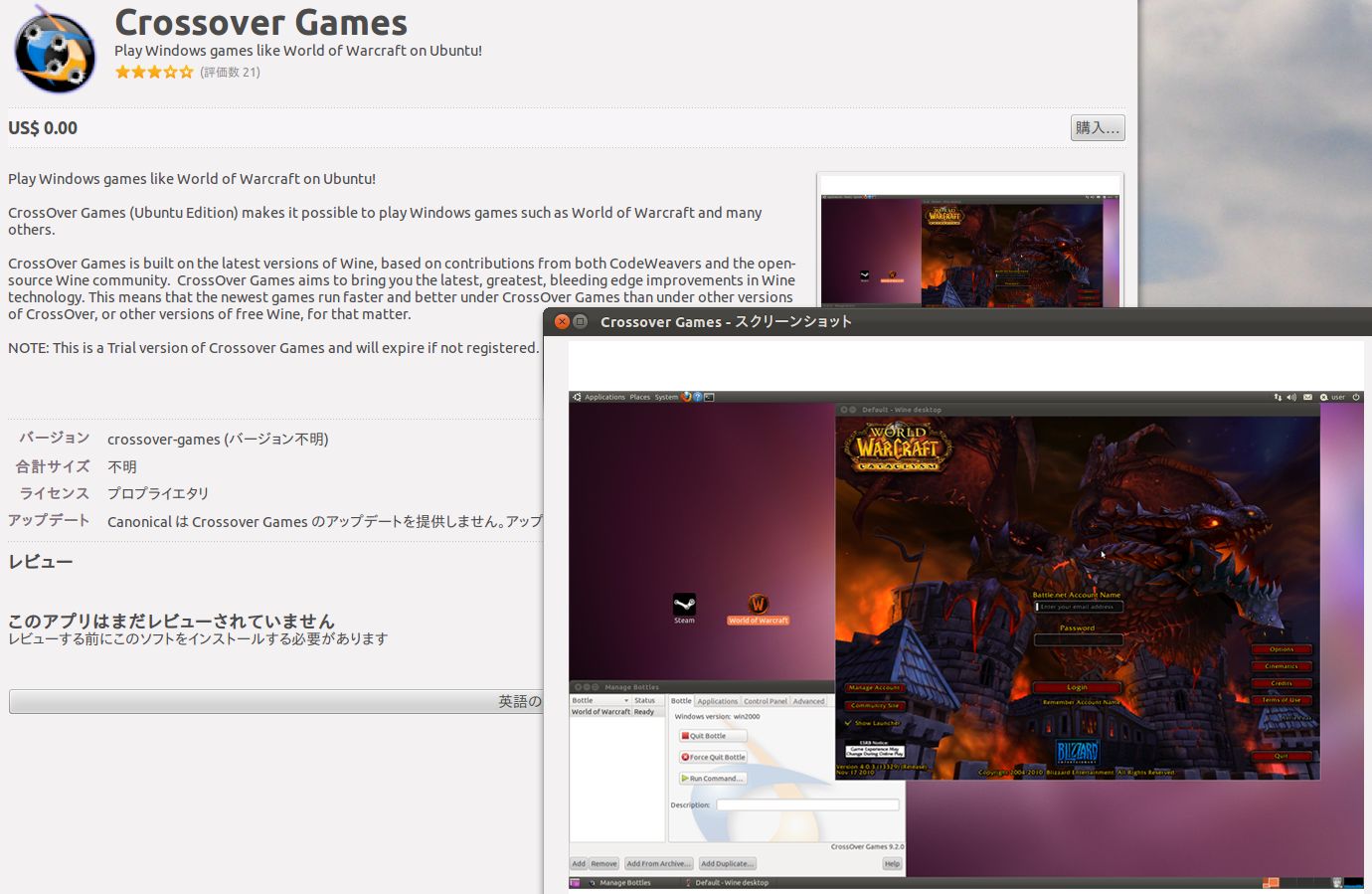
Task: Click the US$ 0.00 price text
Action: 43,127
